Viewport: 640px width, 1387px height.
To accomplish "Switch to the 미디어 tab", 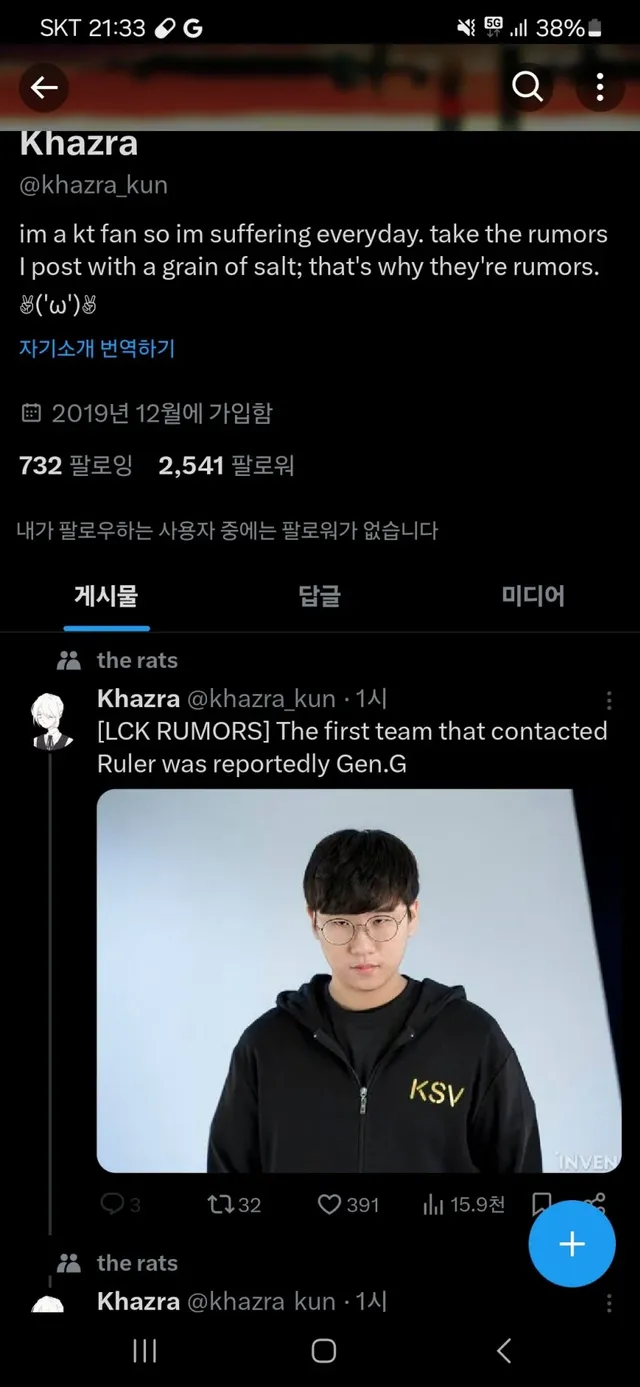I will click(x=533, y=597).
